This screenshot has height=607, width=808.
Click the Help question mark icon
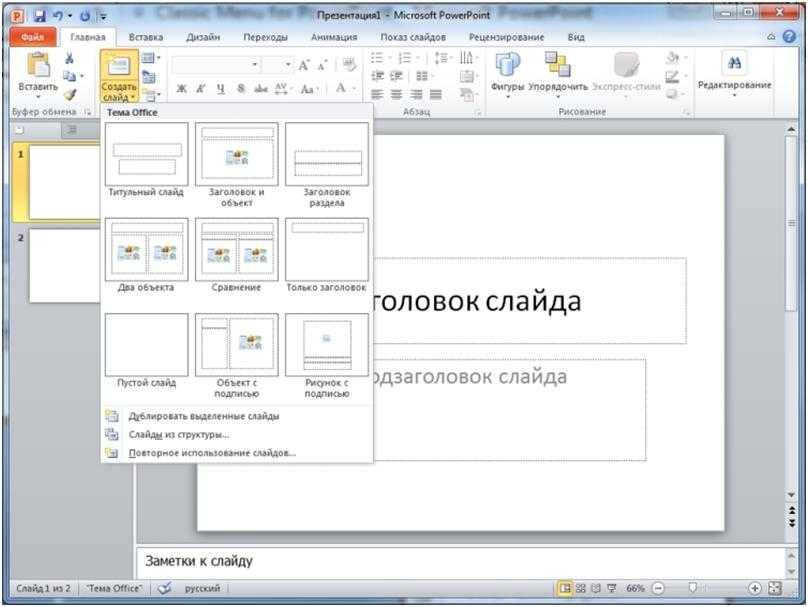(x=789, y=37)
